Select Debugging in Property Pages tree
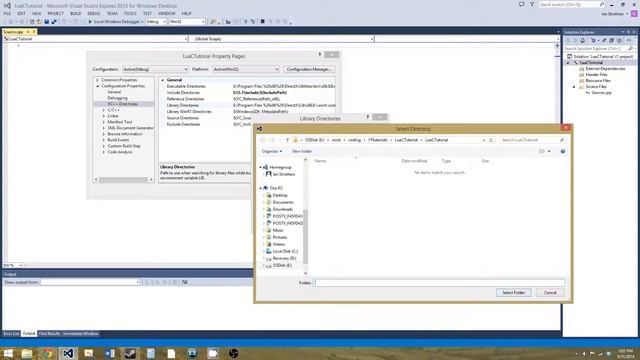 (118, 98)
